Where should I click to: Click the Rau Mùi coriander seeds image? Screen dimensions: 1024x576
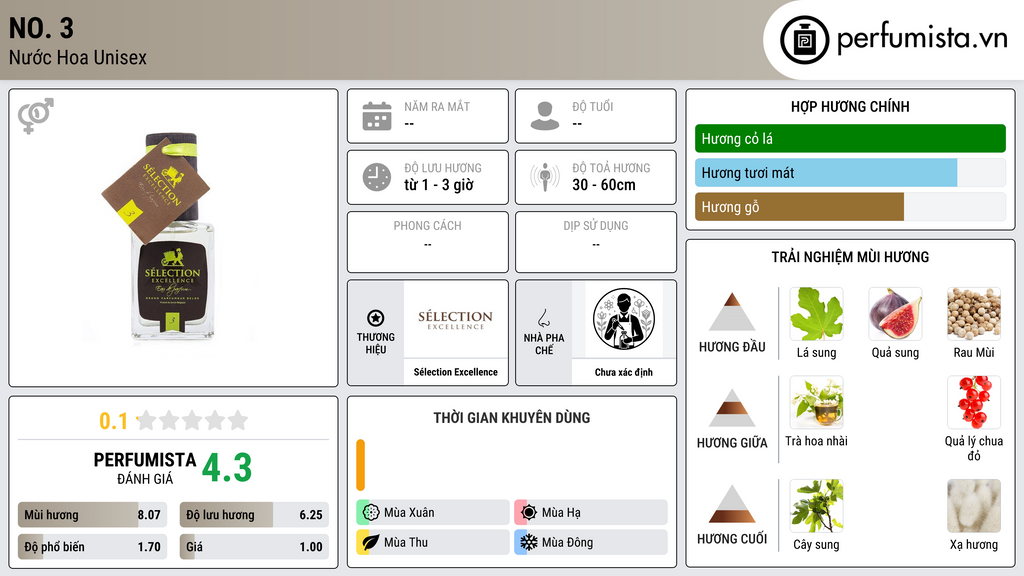(x=974, y=314)
